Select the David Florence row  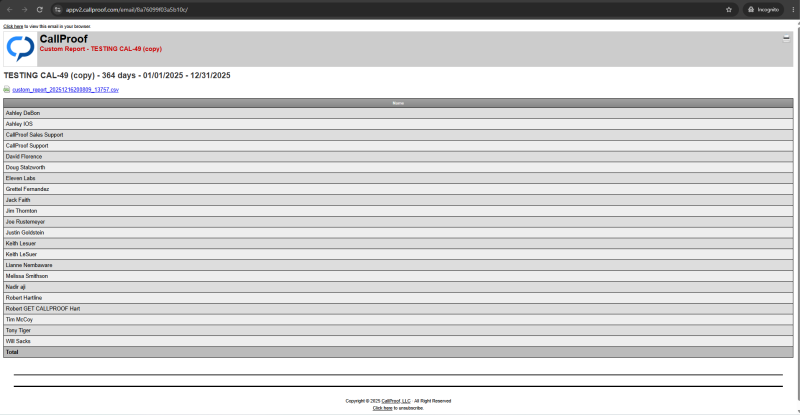(398, 157)
